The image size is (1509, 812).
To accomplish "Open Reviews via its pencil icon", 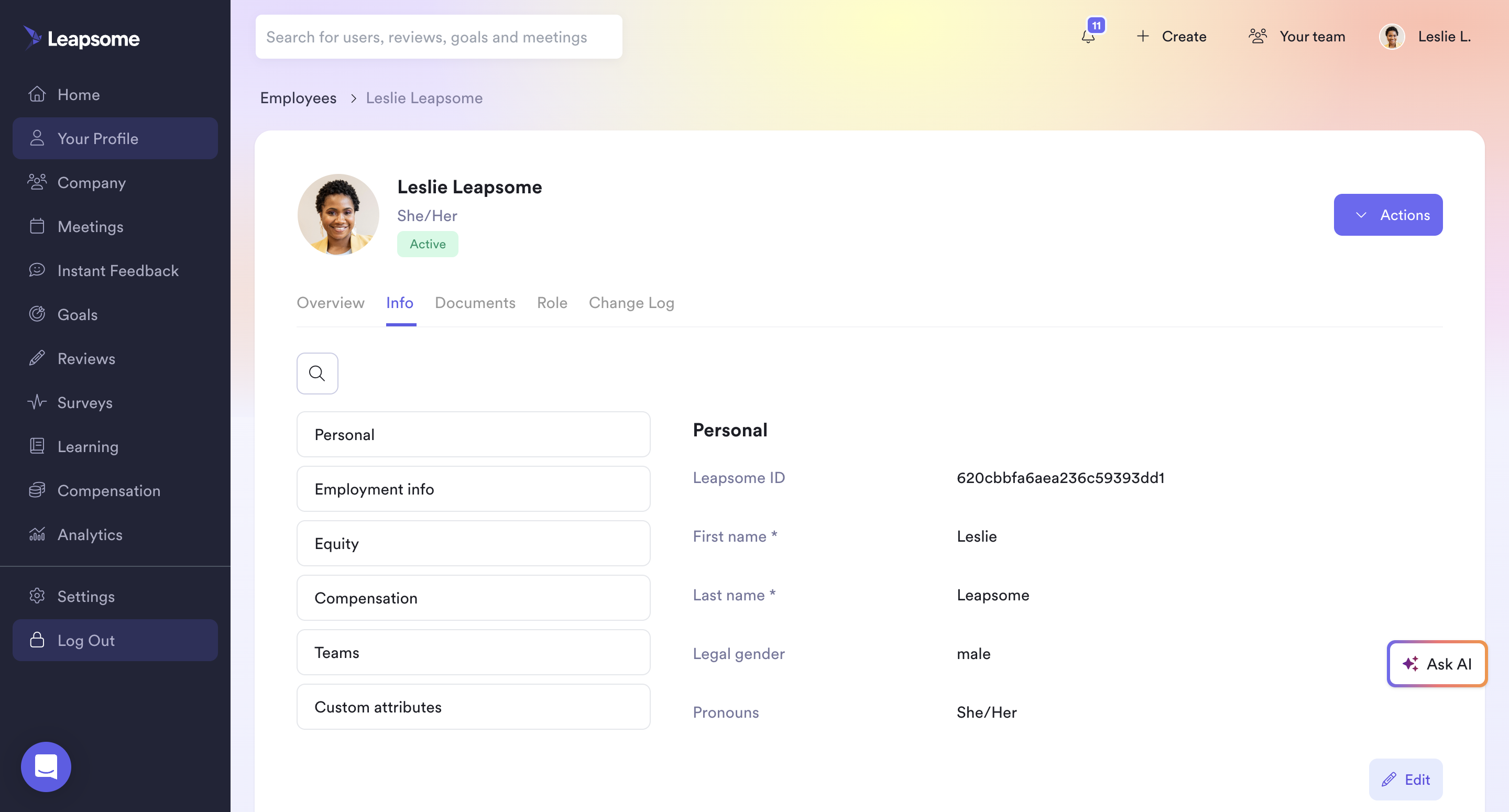I will 37,358.
